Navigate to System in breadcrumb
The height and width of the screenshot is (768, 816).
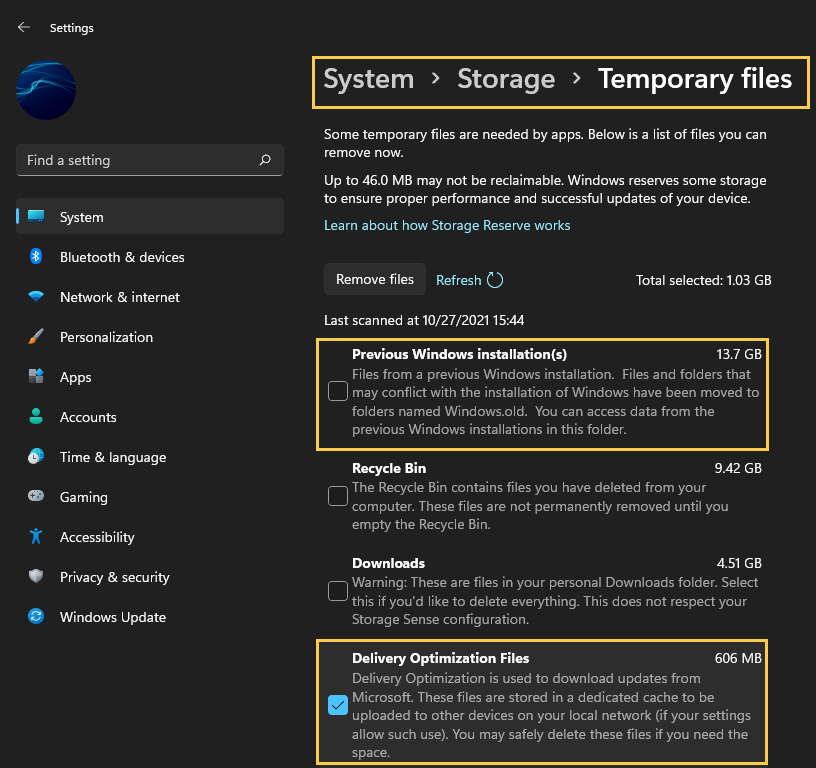[x=369, y=79]
